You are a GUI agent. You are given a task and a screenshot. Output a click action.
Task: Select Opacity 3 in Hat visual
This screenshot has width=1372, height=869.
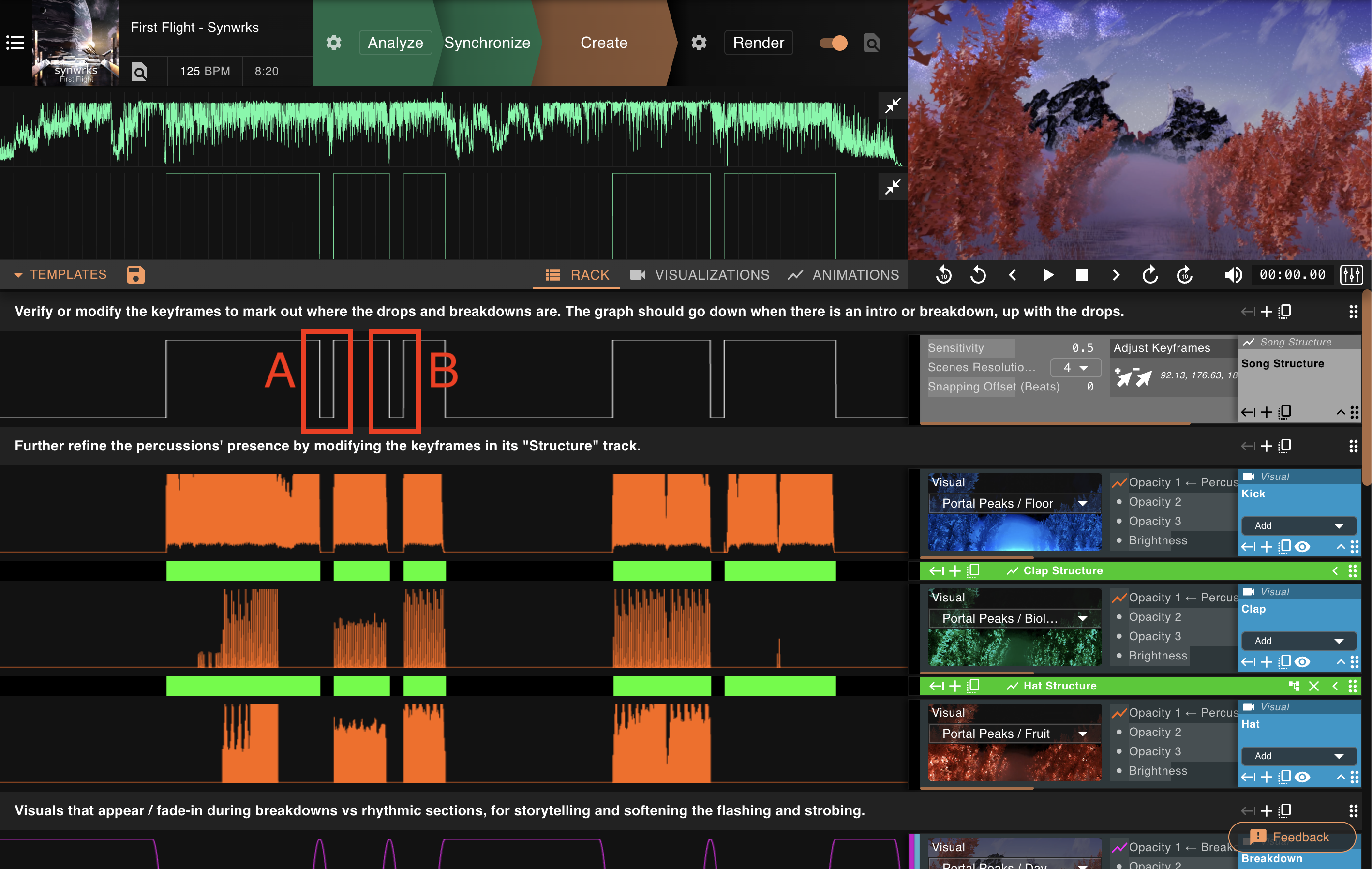1154,751
